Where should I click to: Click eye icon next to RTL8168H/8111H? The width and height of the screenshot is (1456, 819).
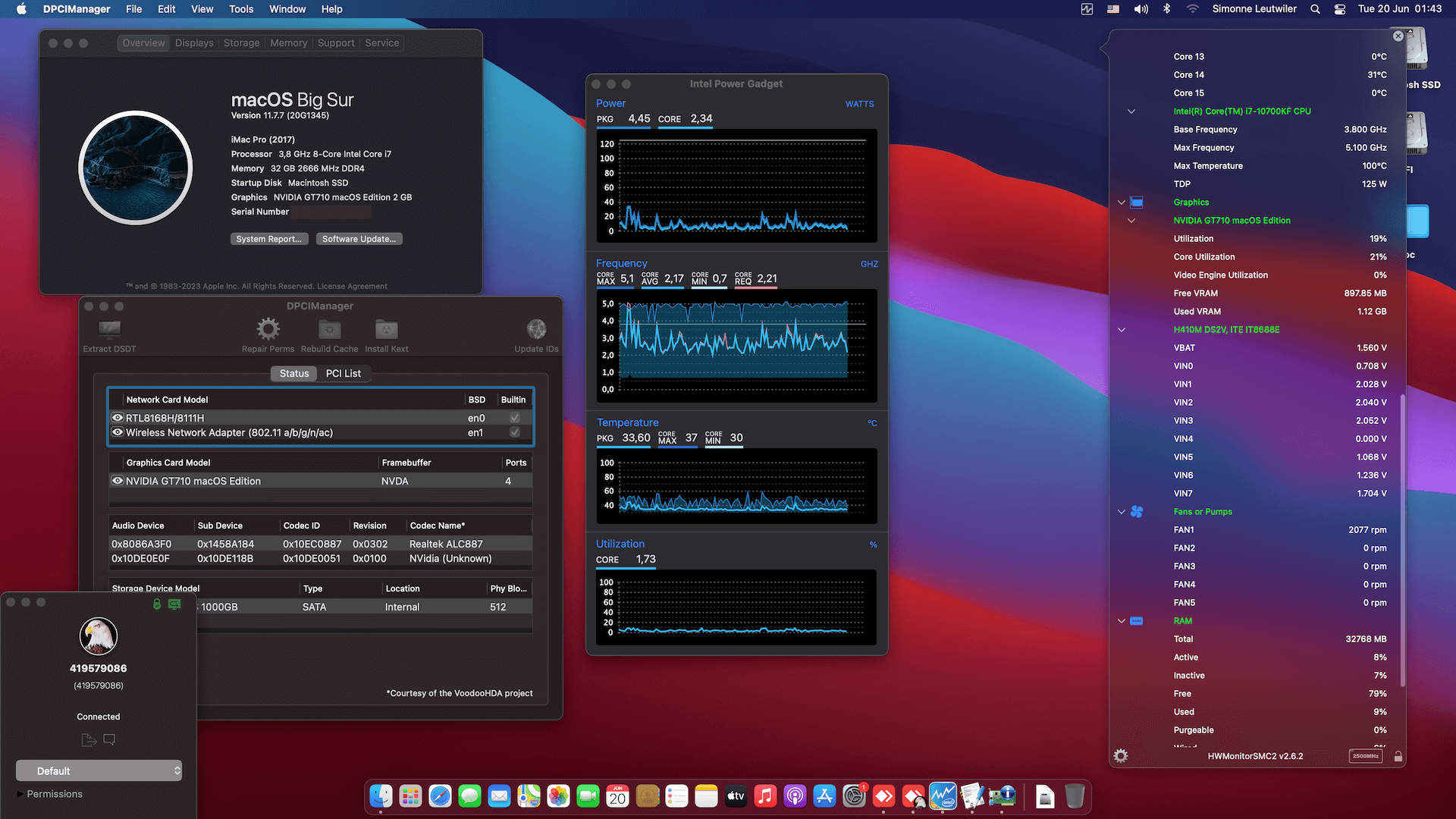118,418
